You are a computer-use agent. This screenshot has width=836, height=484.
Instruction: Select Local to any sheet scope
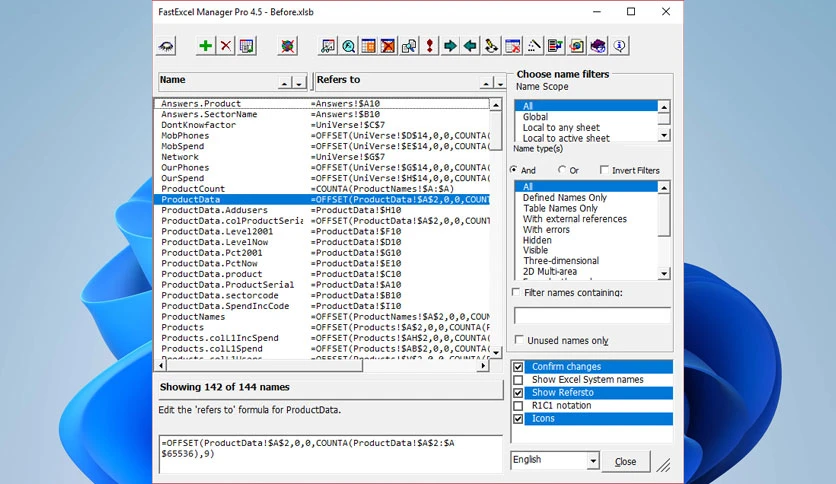click(x=561, y=127)
